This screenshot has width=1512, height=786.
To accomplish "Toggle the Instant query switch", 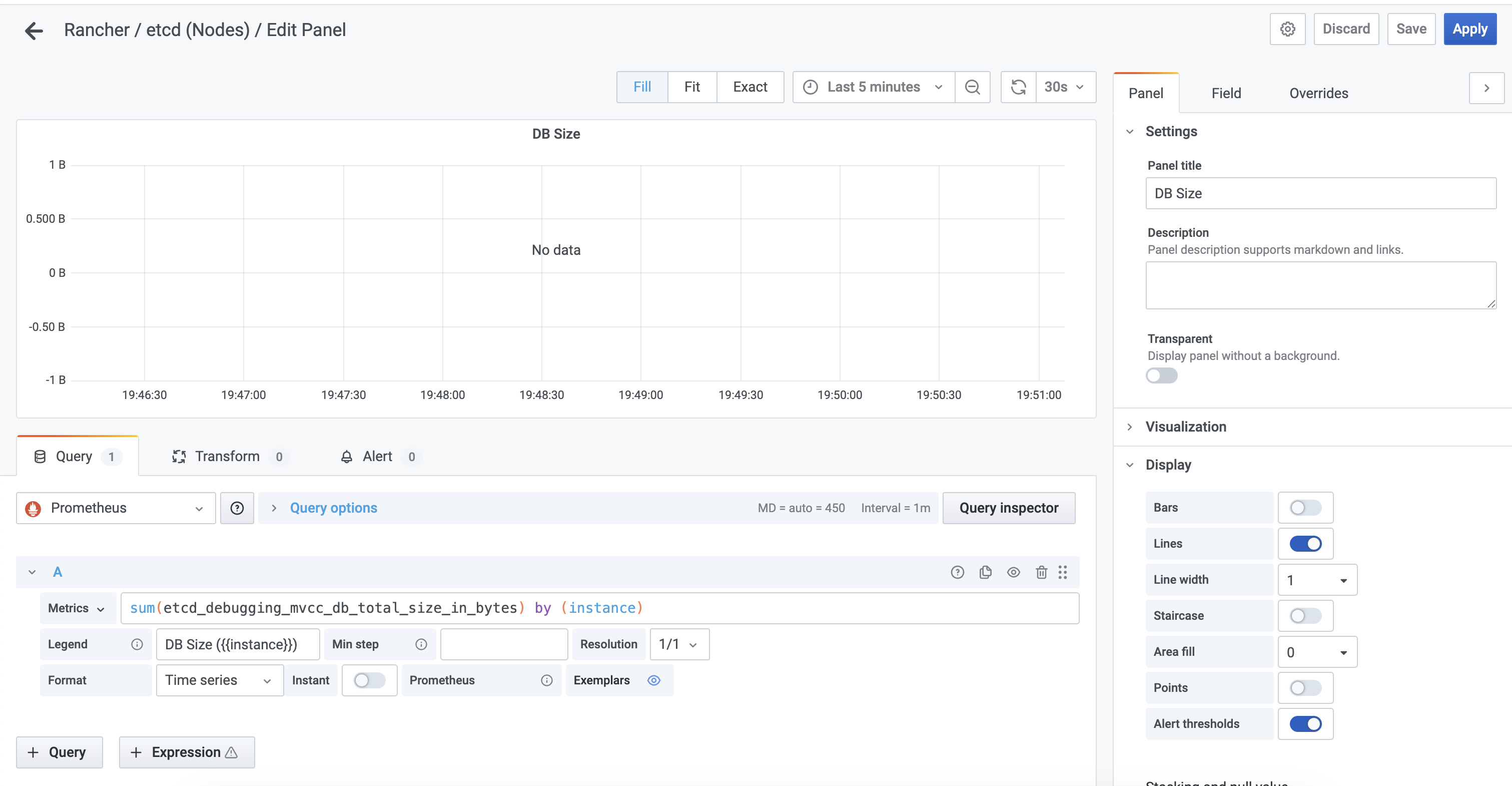I will point(369,680).
